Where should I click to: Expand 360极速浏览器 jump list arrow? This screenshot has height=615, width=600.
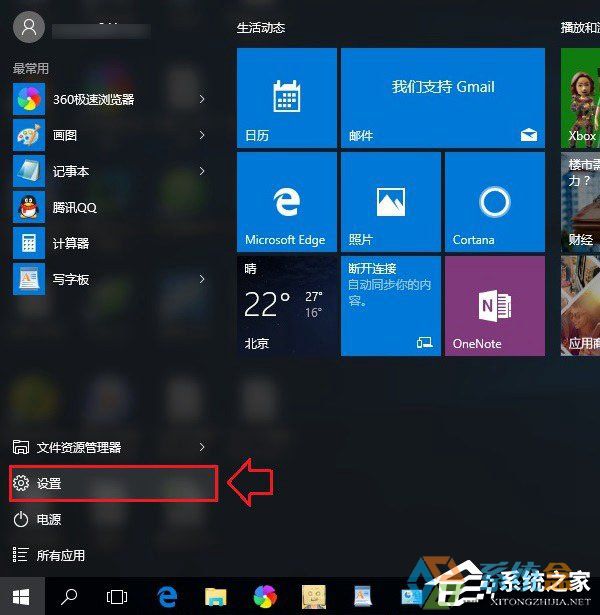[202, 99]
